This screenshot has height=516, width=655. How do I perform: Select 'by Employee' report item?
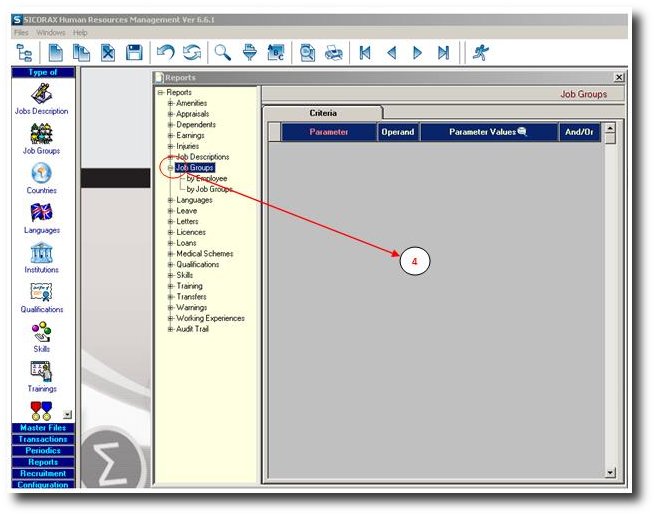[x=206, y=178]
